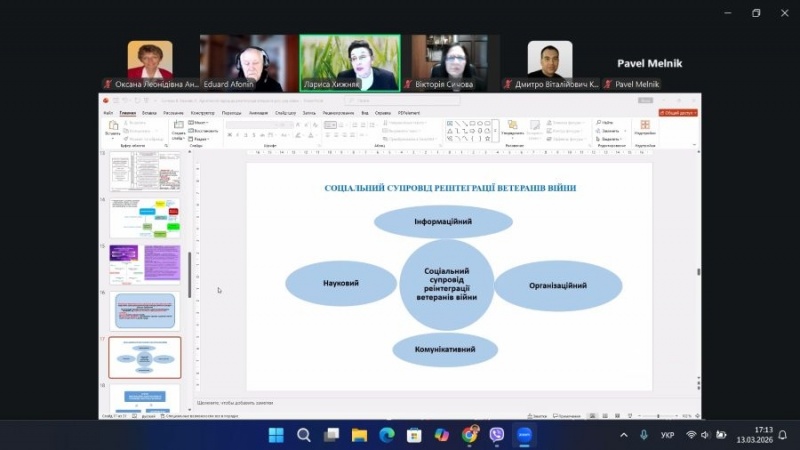This screenshot has height=450, width=800.
Task: Toggle the Примечания comments button in status bar
Action: pyautogui.click(x=567, y=415)
